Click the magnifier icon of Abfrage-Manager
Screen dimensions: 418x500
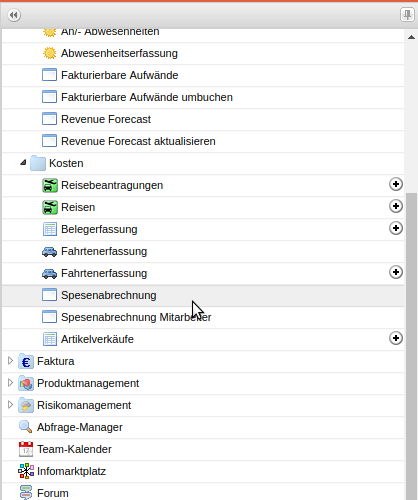point(26,427)
